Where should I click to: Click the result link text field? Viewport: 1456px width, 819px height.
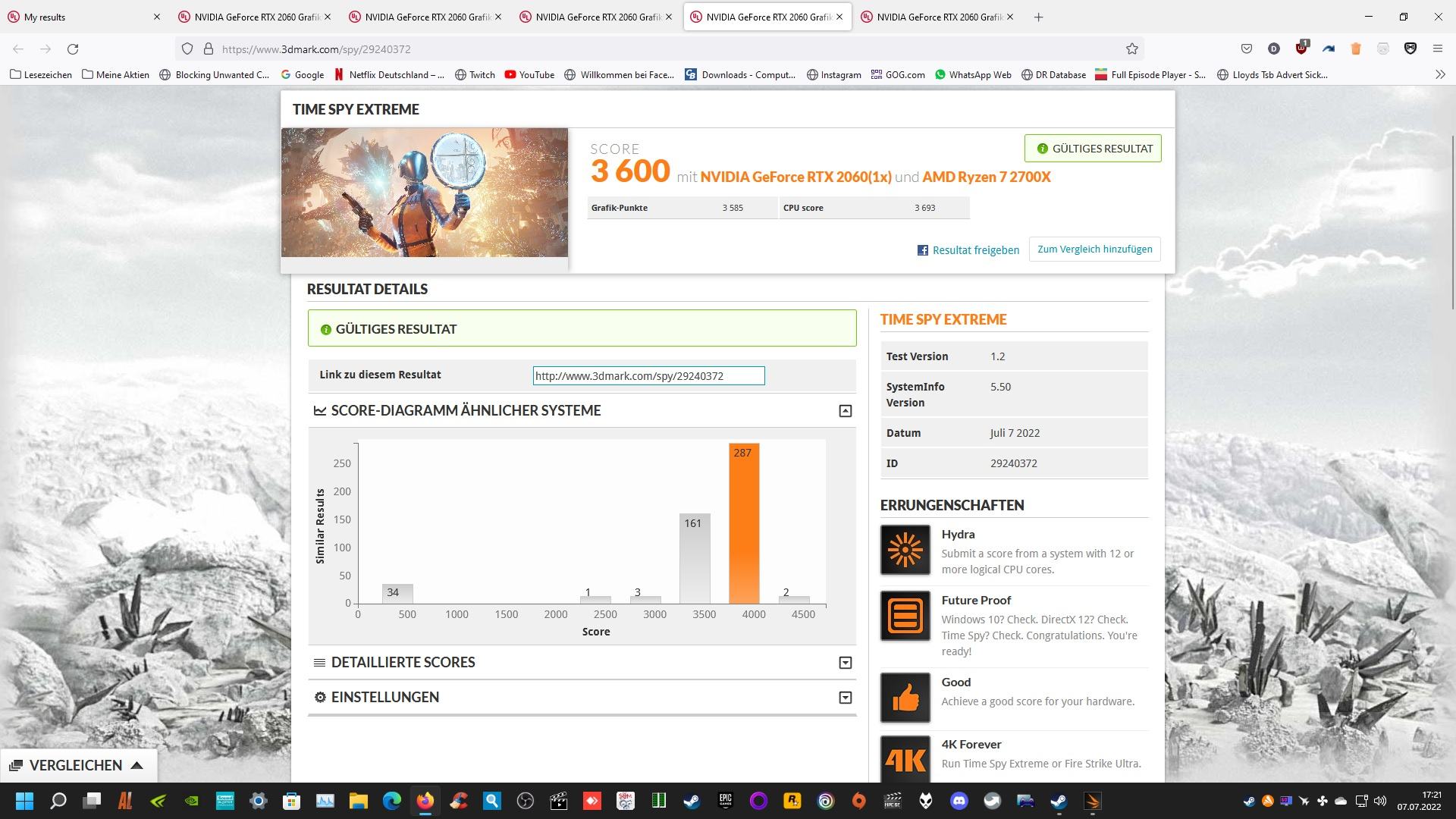pos(648,375)
